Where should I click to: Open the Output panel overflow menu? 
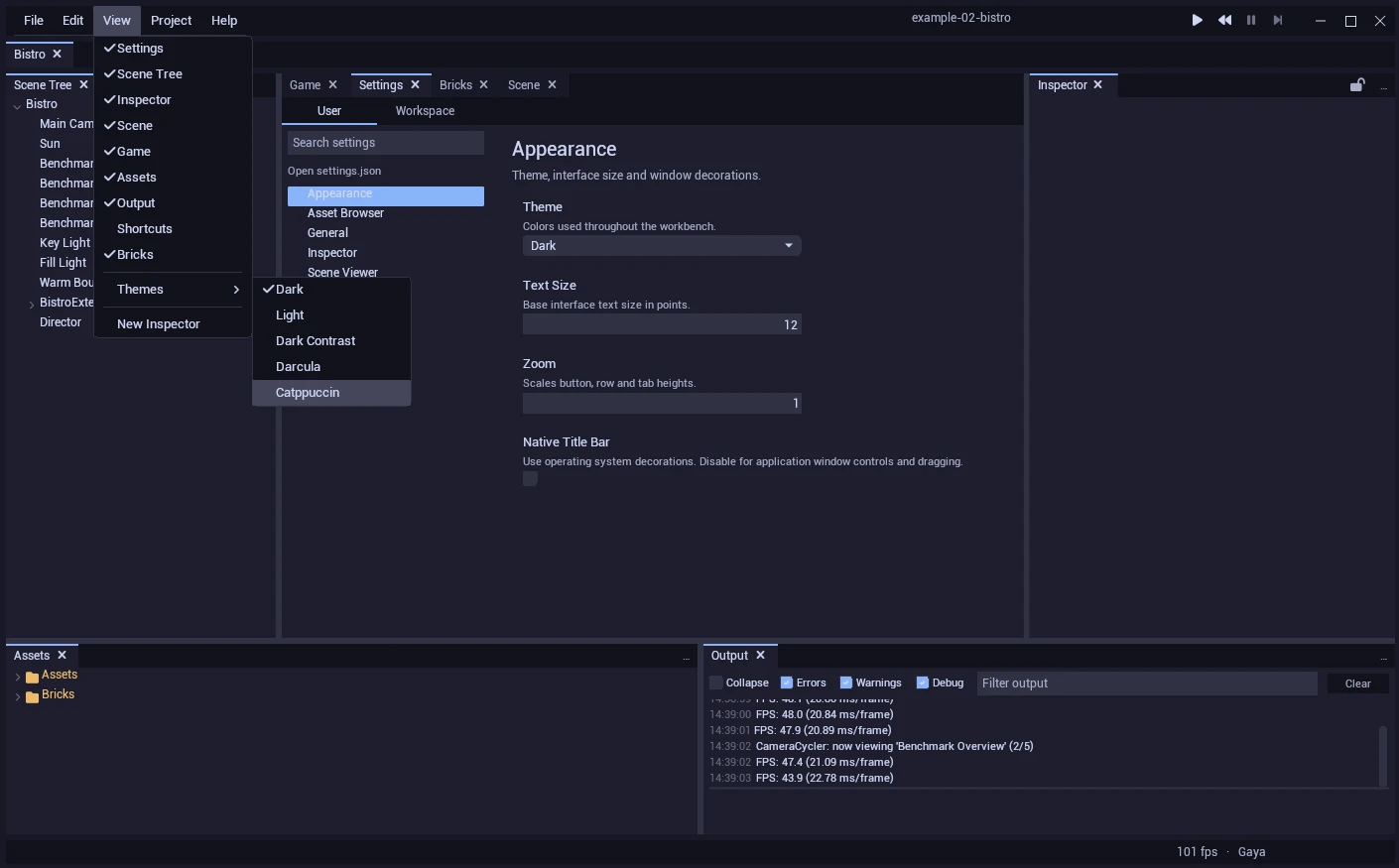[1383, 658]
